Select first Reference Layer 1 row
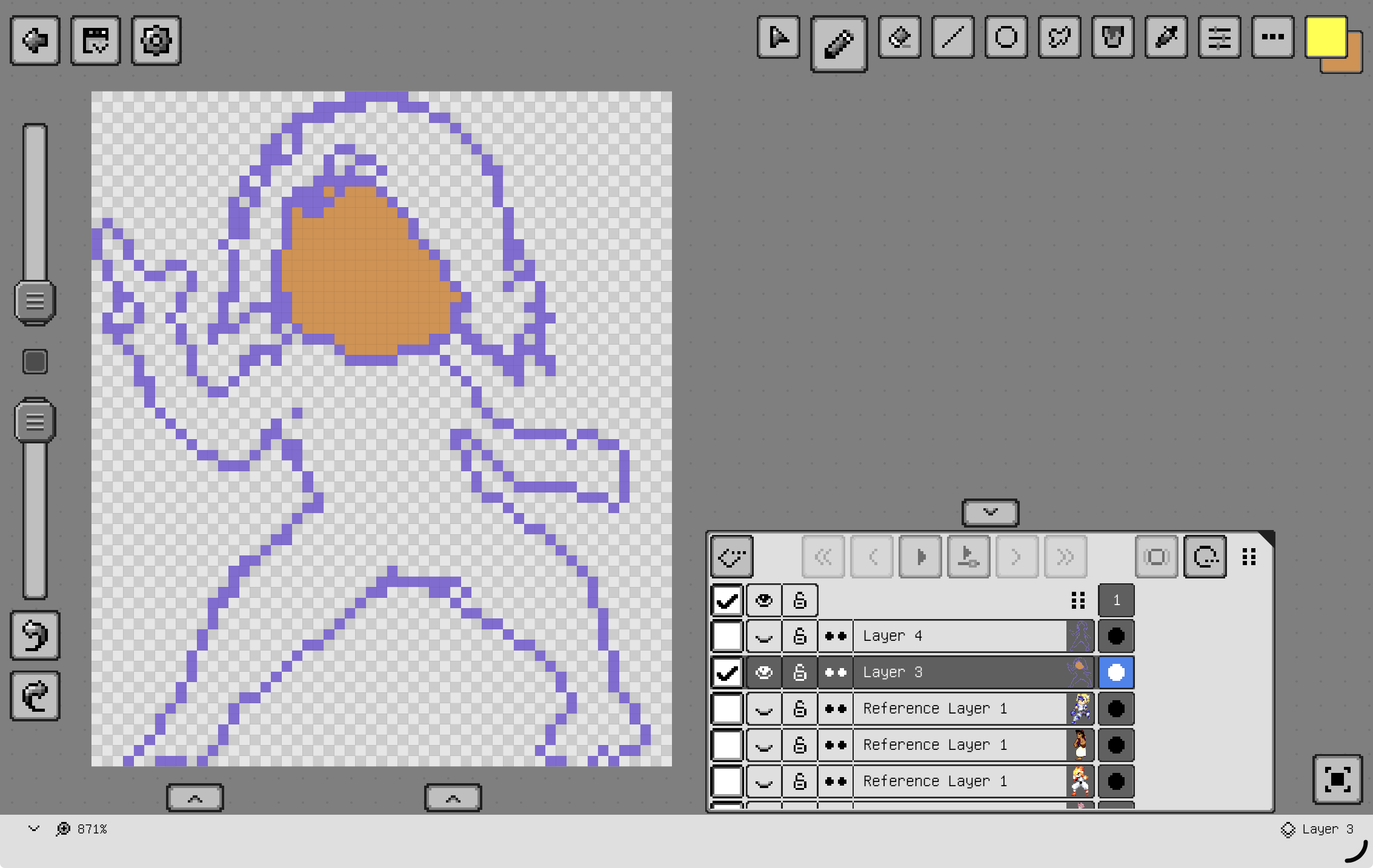 click(957, 709)
